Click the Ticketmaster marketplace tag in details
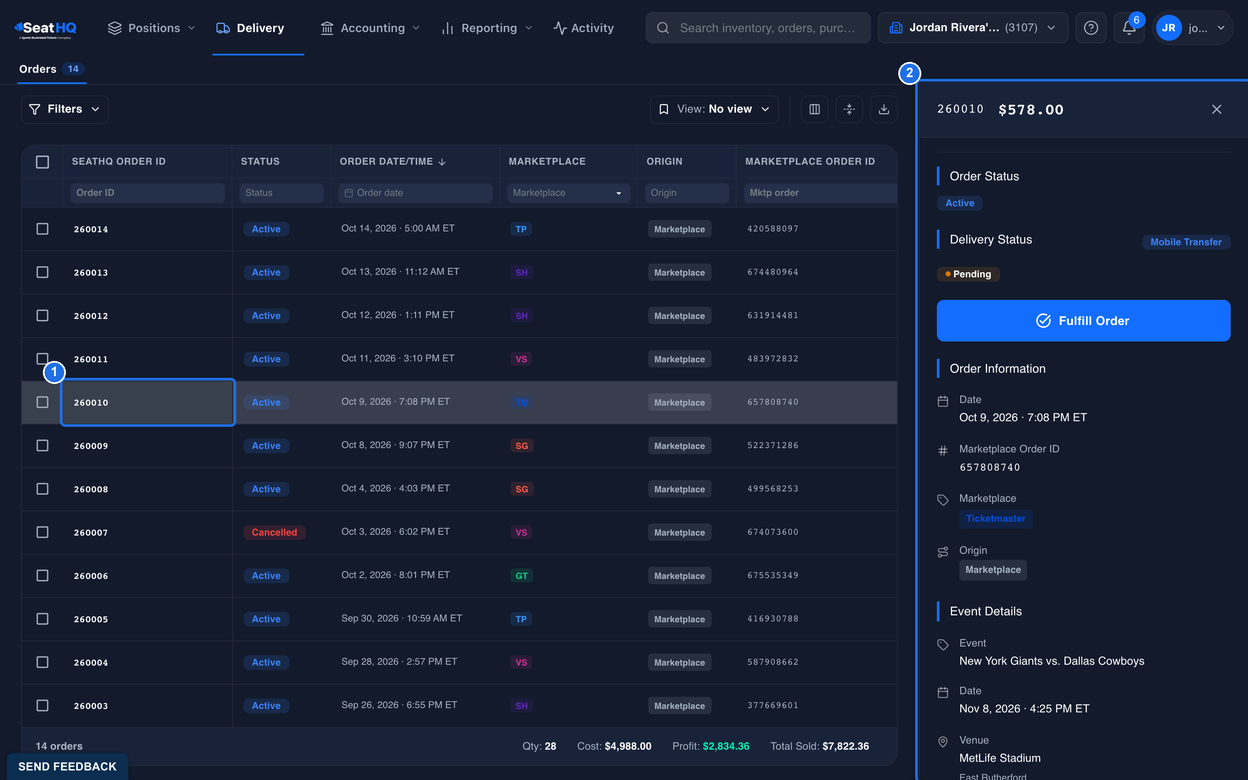 tap(996, 519)
